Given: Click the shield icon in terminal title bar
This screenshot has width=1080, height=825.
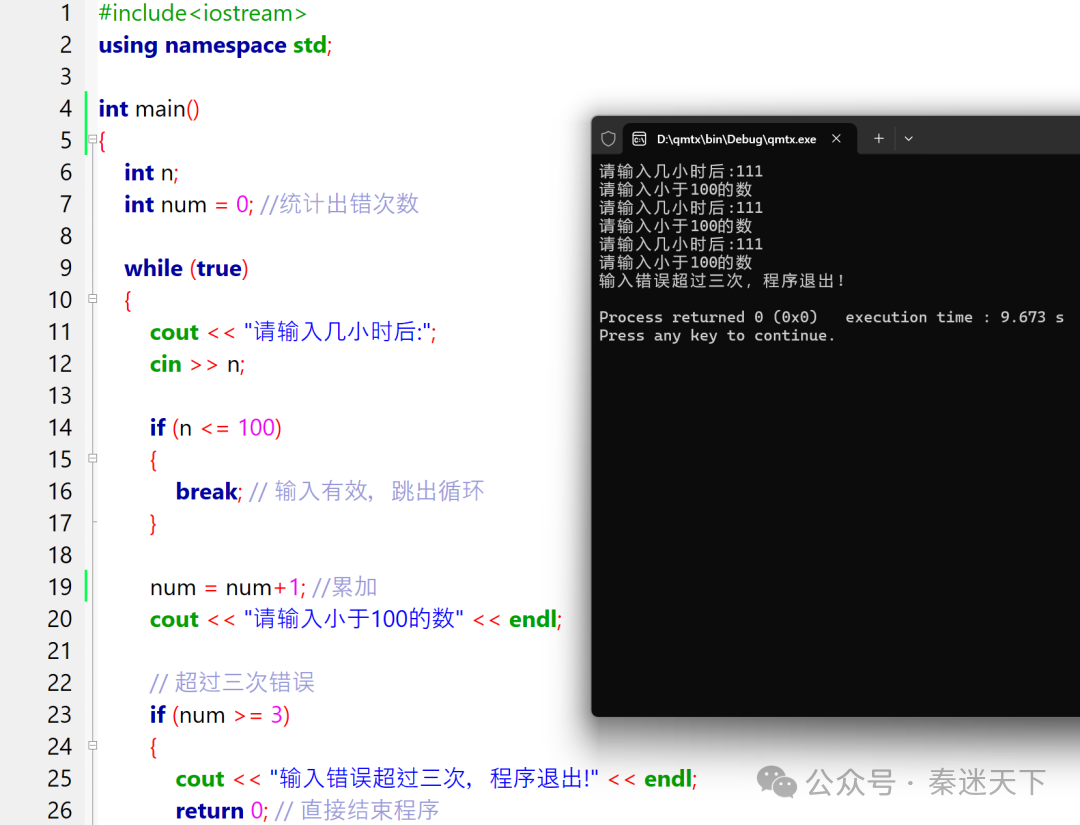Looking at the screenshot, I should (608, 139).
